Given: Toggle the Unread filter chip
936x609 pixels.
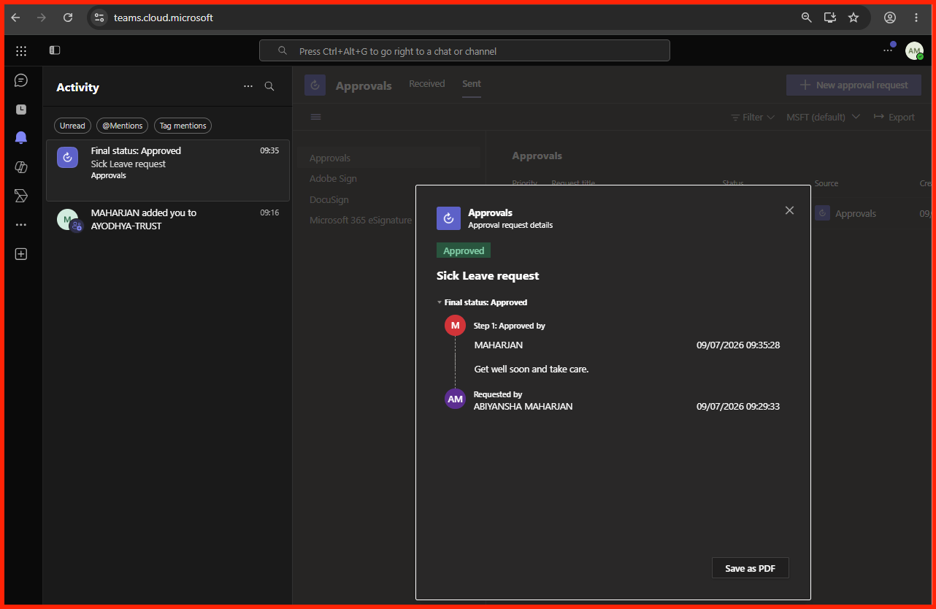Looking at the screenshot, I should click(x=72, y=125).
